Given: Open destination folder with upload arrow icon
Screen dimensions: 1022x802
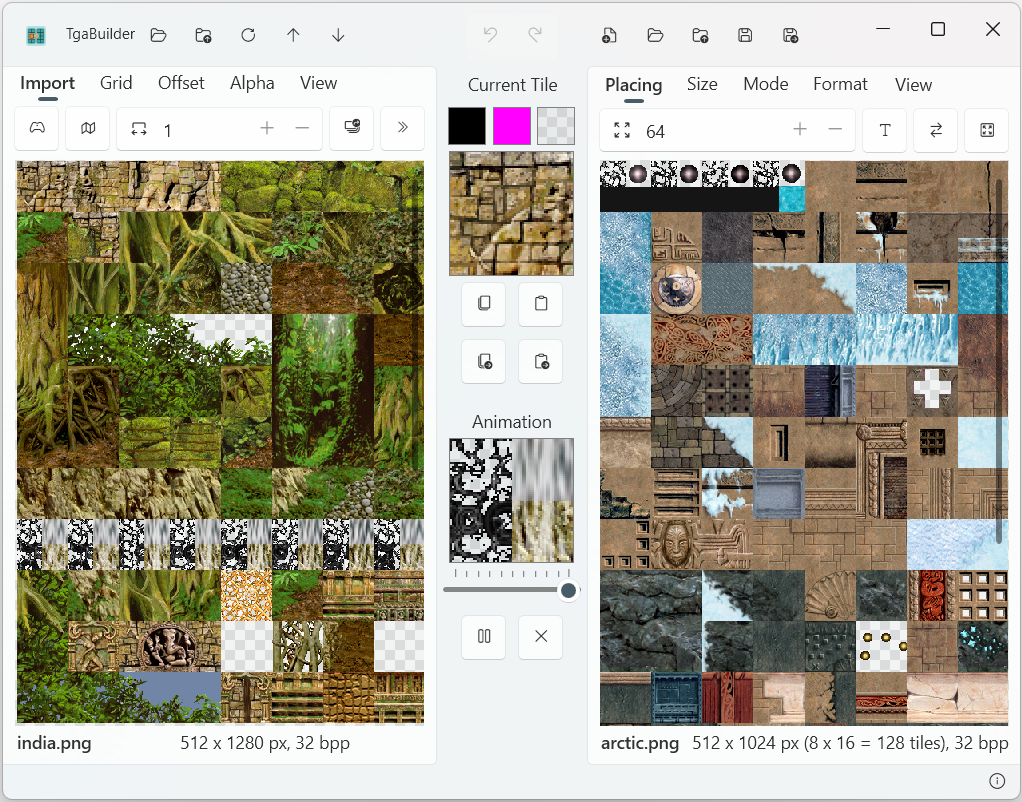Looking at the screenshot, I should point(700,35).
